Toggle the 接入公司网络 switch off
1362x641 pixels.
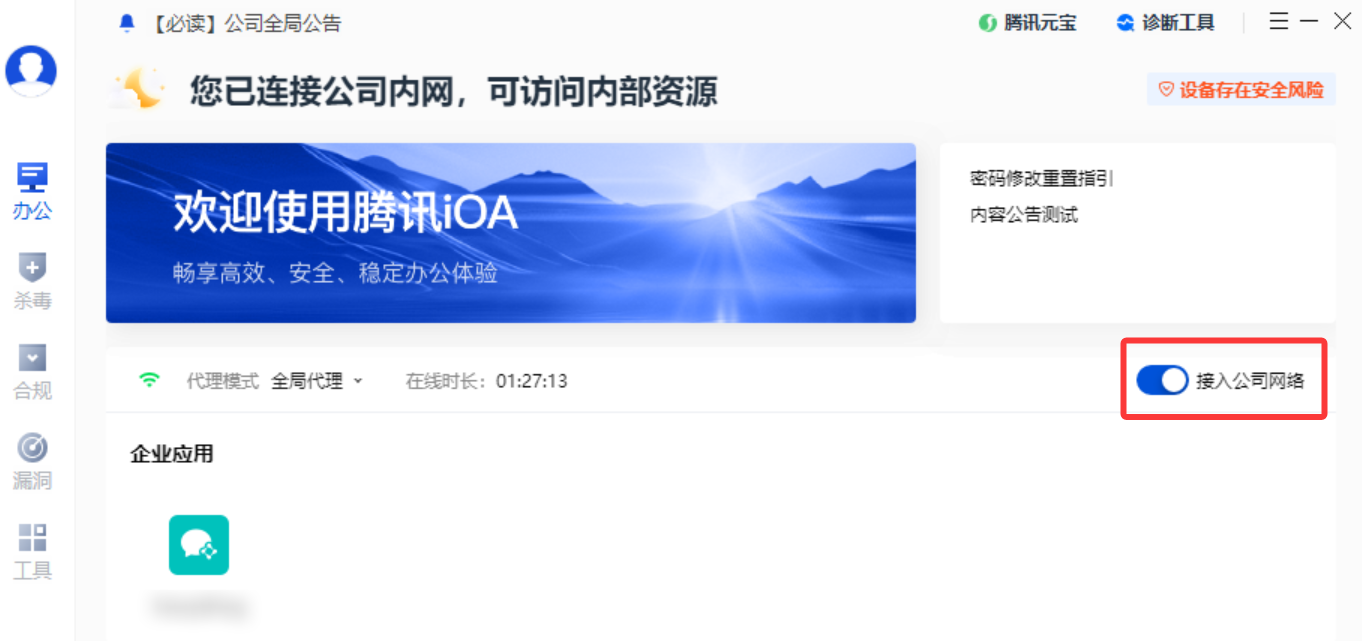tap(1162, 380)
